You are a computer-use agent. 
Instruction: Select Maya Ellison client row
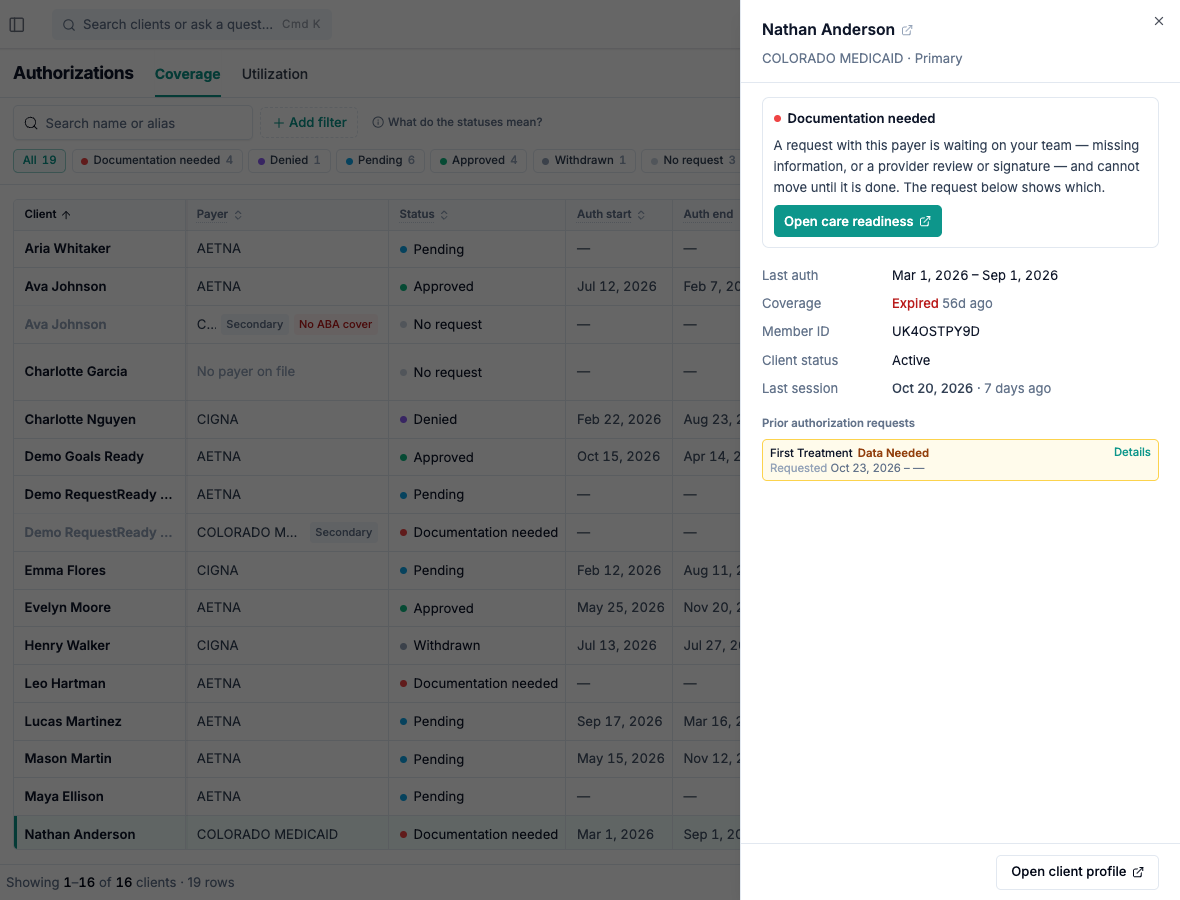pyautogui.click(x=376, y=797)
